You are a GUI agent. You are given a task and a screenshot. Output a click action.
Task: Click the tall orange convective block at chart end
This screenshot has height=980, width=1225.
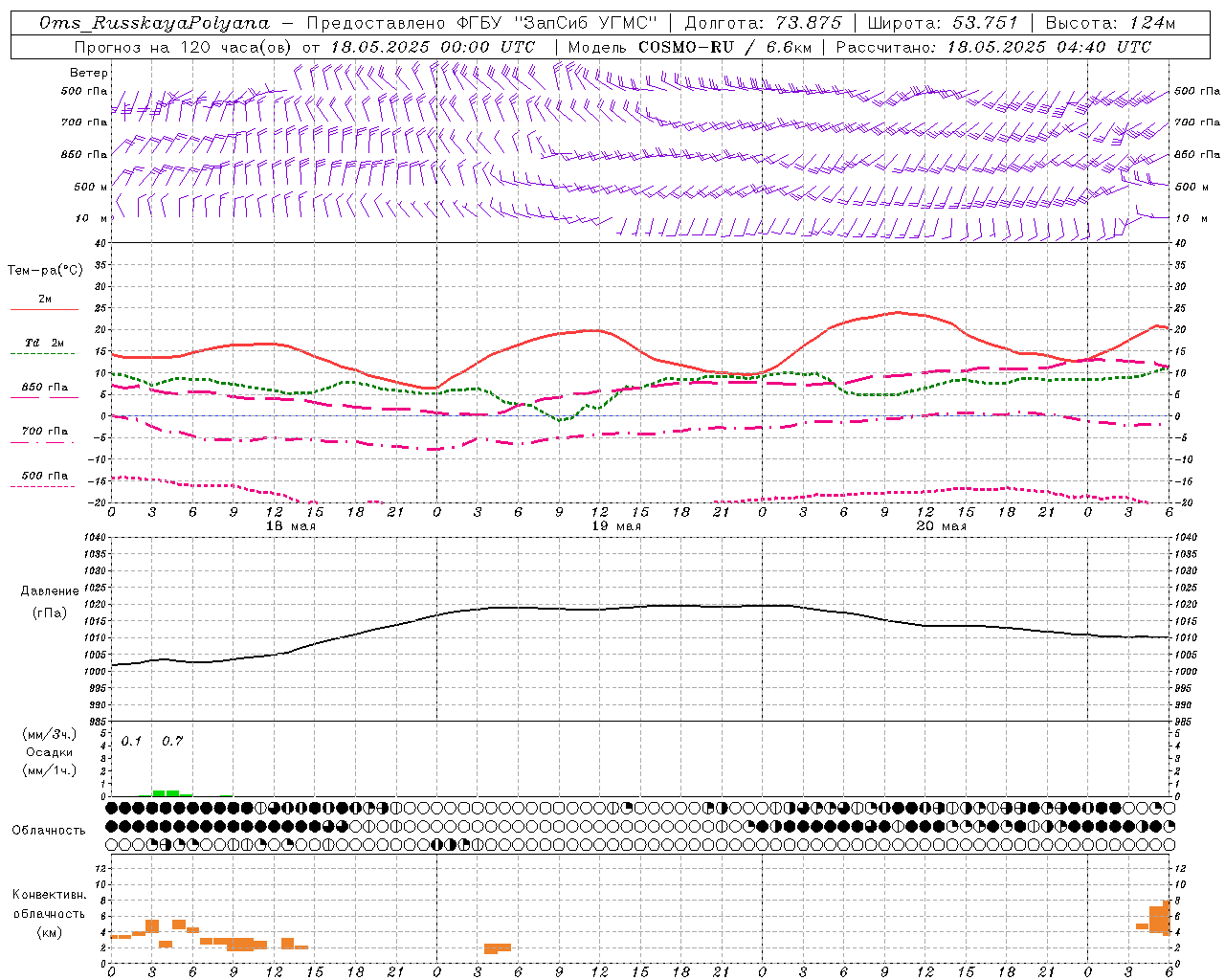pos(1160,919)
